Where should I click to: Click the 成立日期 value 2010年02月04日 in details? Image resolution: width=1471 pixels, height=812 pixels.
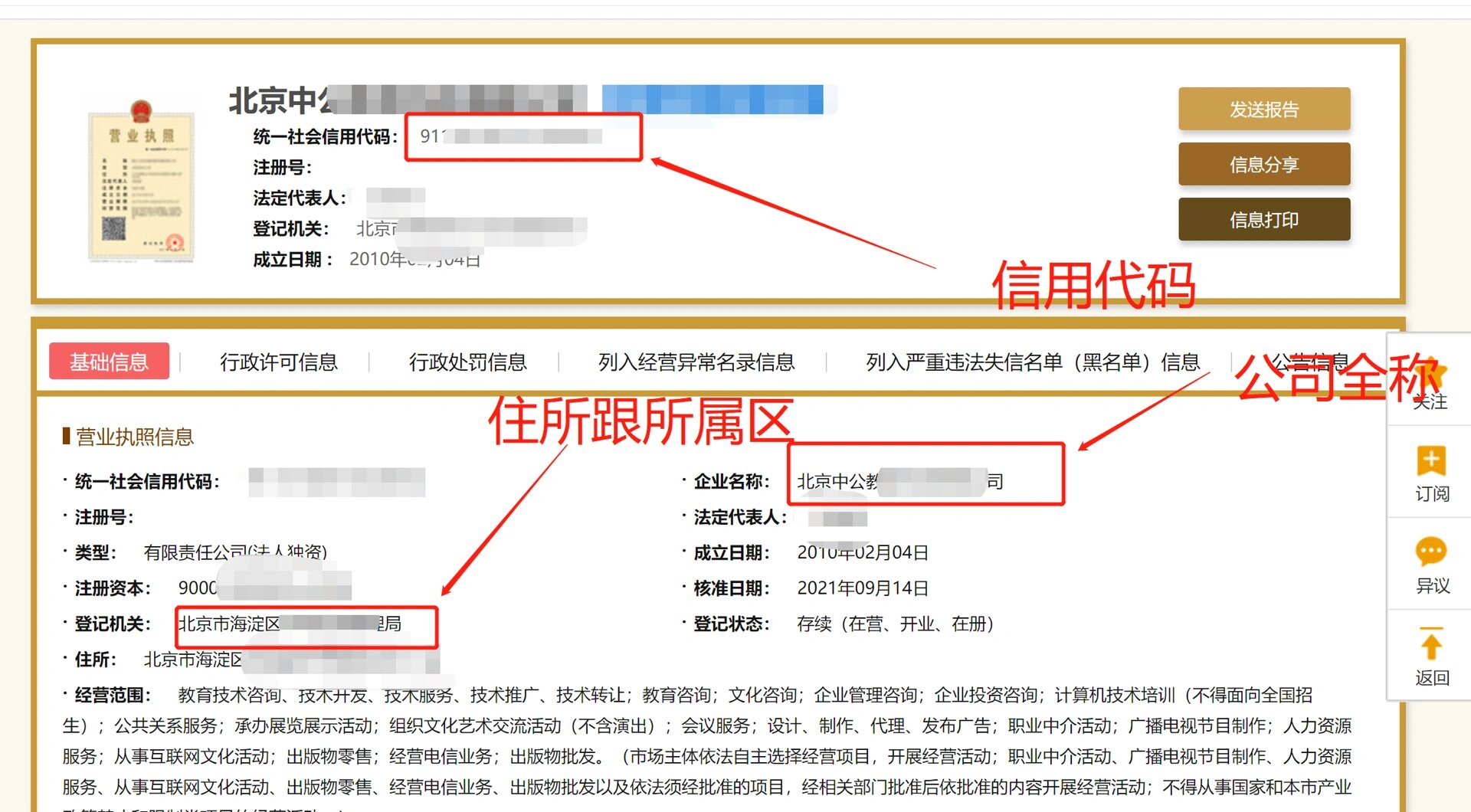coord(863,552)
